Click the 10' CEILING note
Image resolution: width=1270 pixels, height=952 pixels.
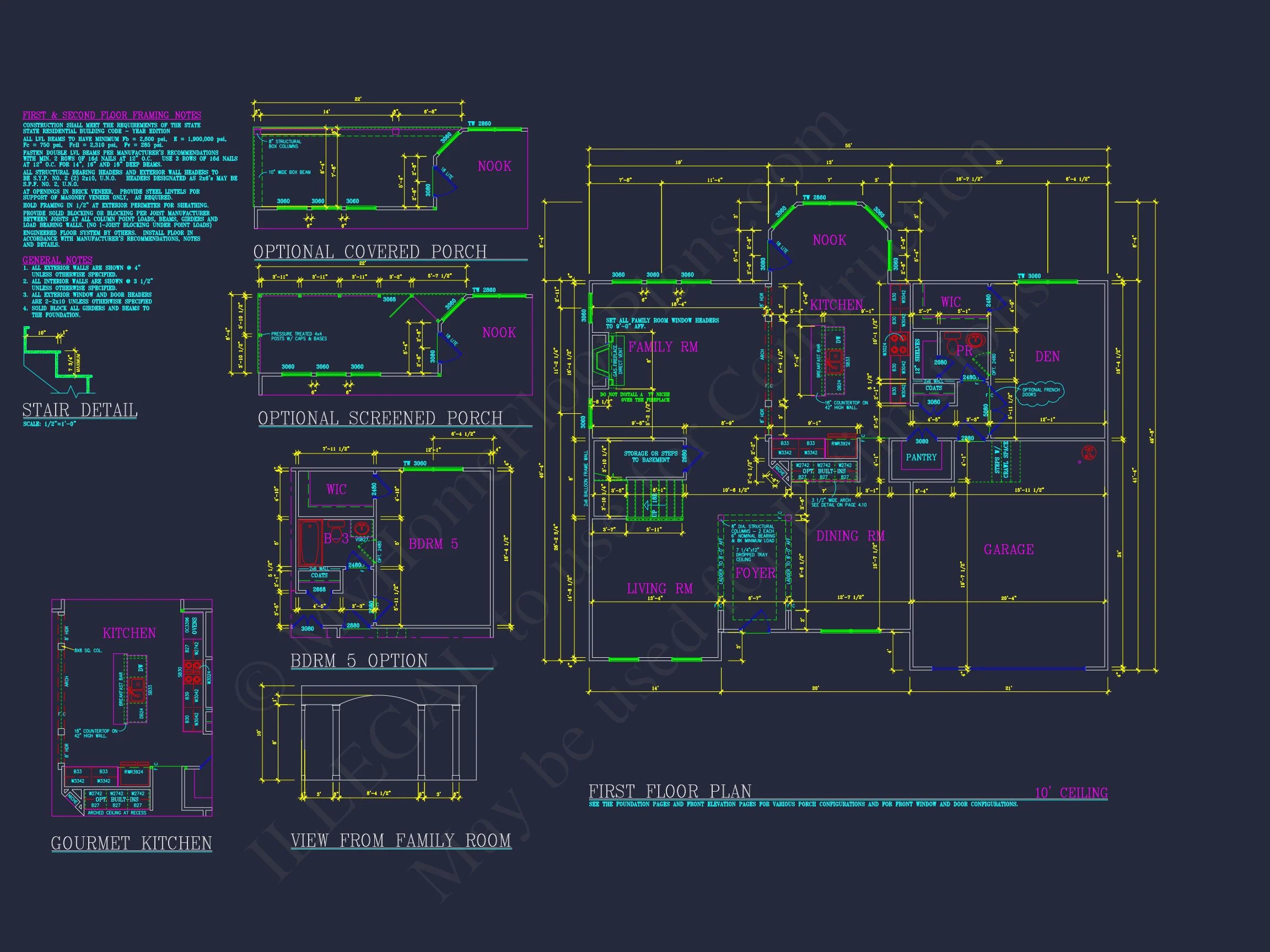(x=1071, y=793)
